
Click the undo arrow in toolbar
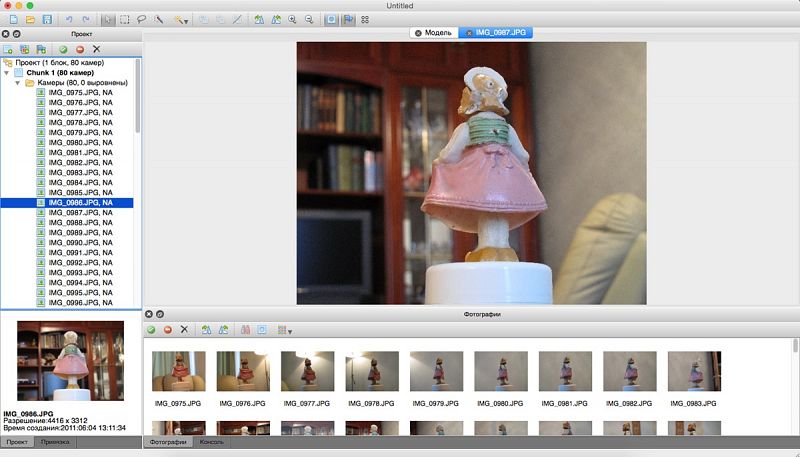pyautogui.click(x=68, y=20)
